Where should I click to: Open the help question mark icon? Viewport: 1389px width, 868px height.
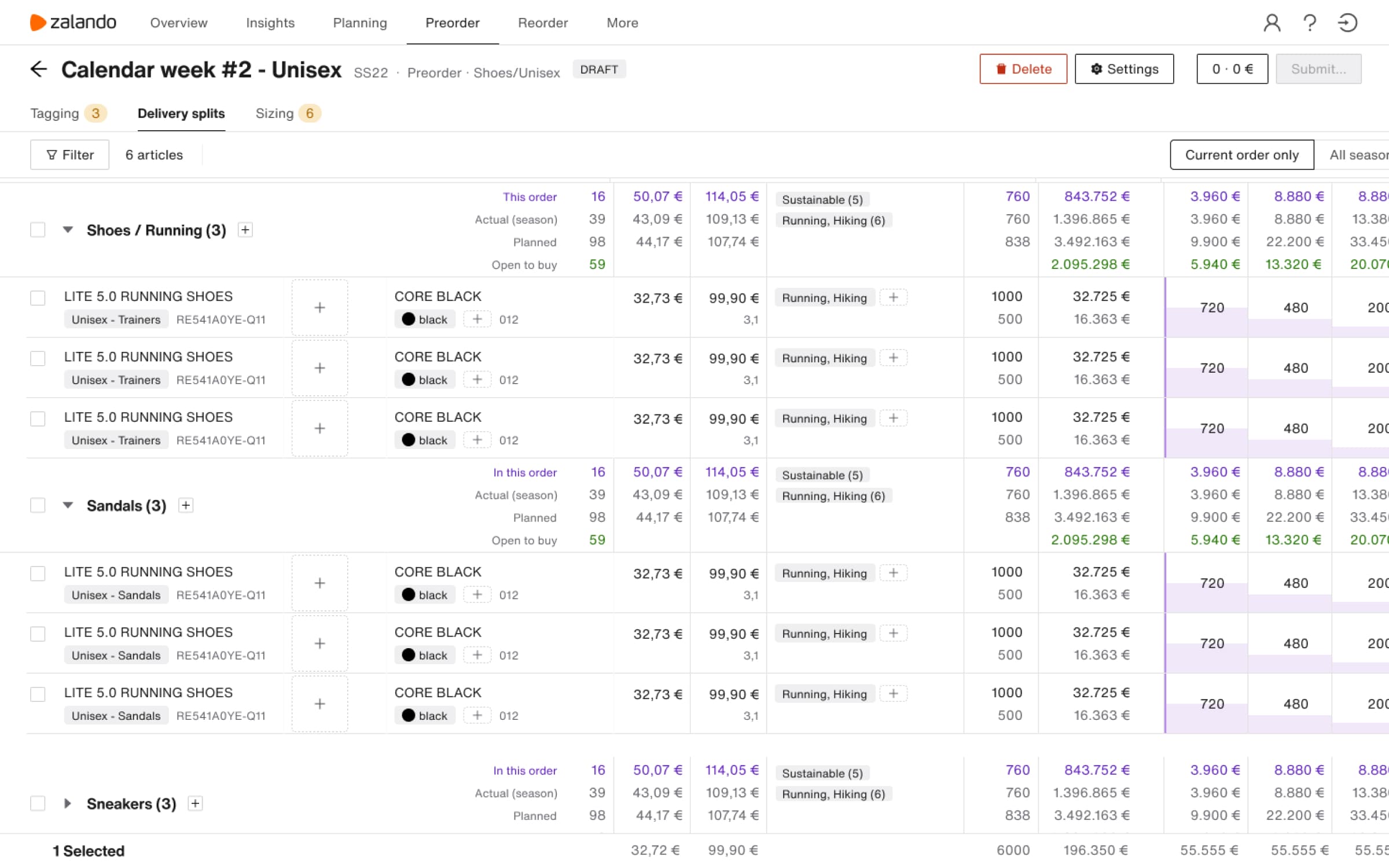[x=1310, y=23]
